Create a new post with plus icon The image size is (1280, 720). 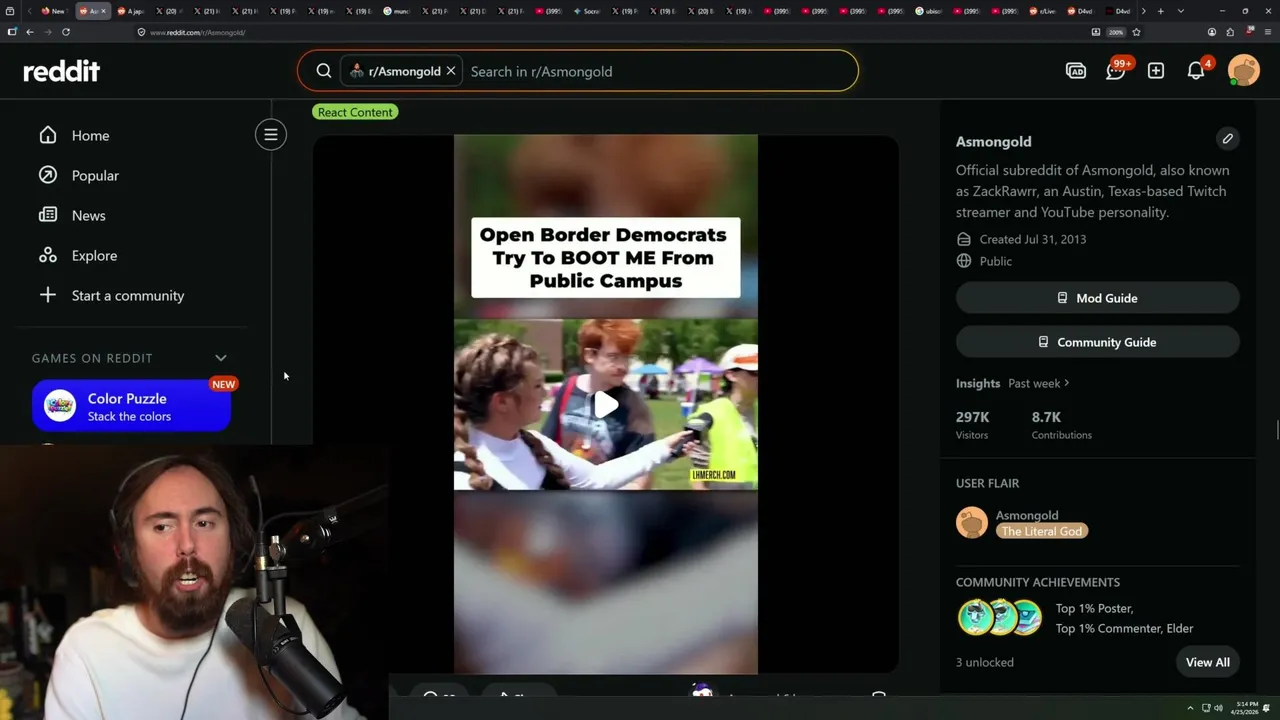click(x=1156, y=71)
